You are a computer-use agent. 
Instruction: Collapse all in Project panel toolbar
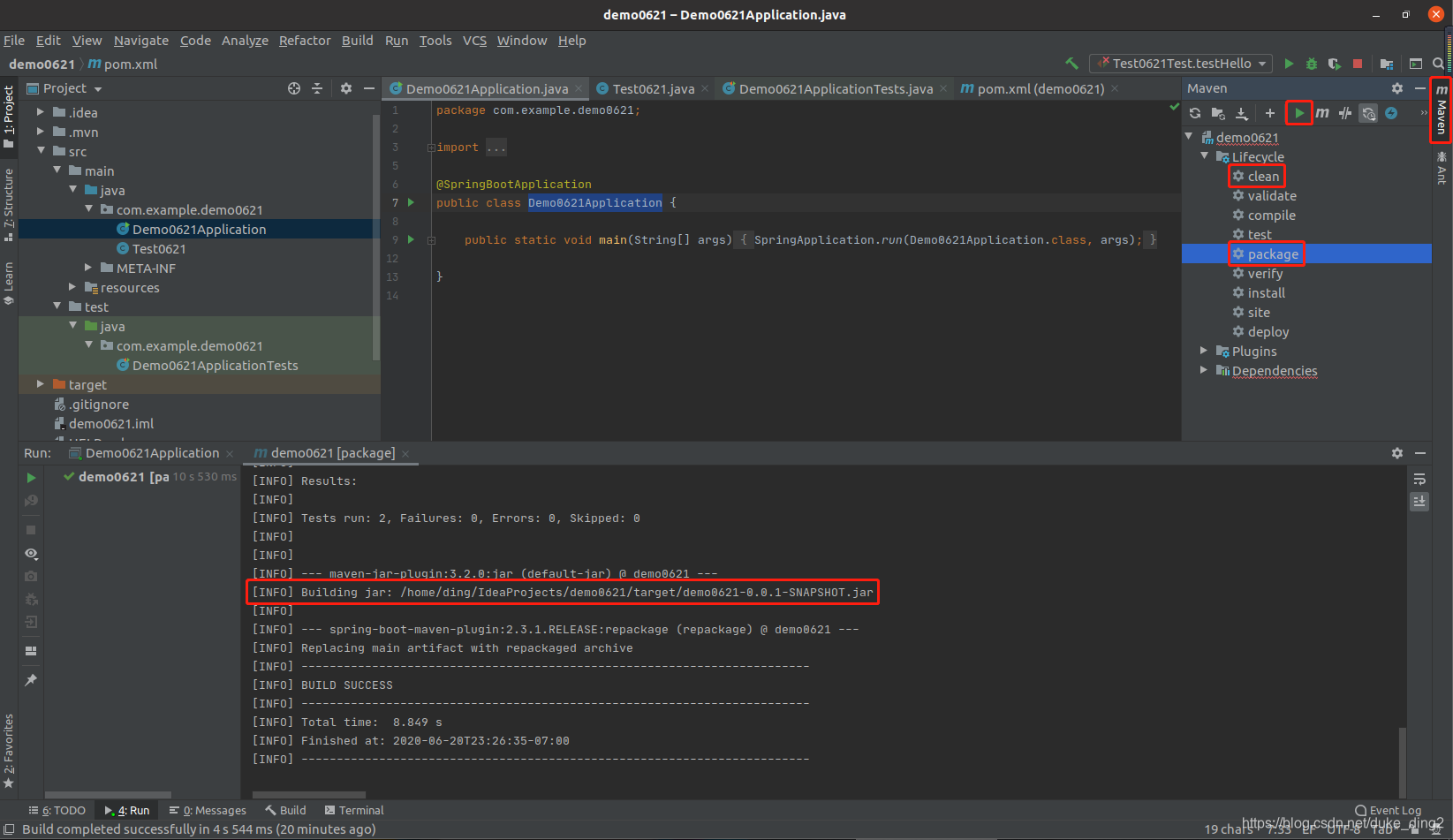pos(317,88)
